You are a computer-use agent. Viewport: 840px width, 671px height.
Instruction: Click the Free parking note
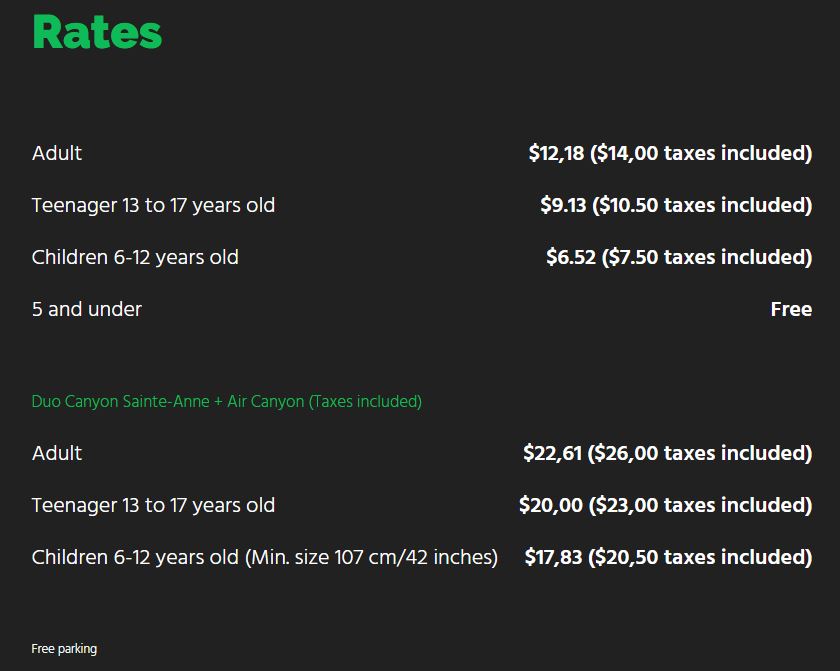coord(64,649)
